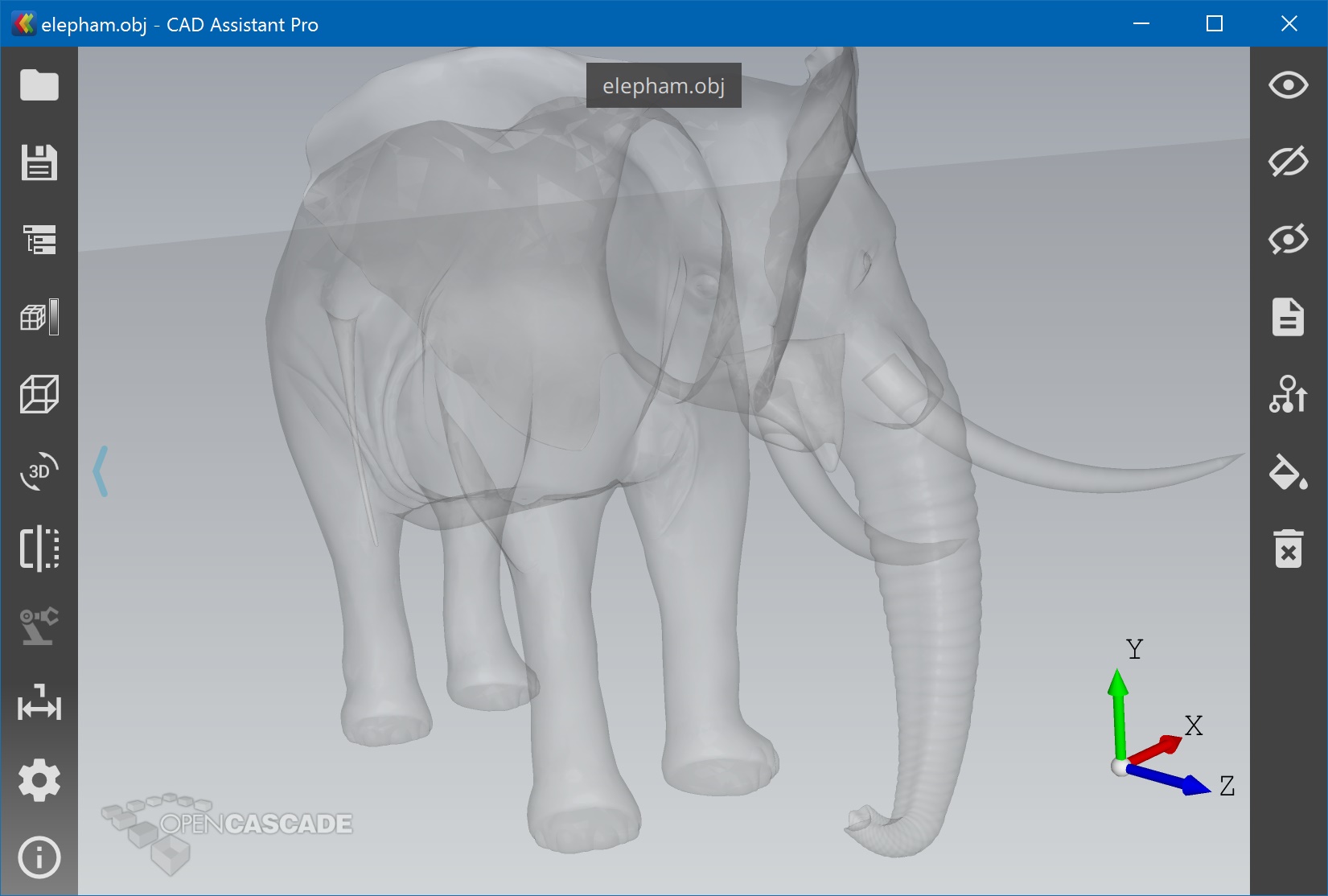This screenshot has width=1328, height=896.
Task: Open settings via gear icon
Action: tap(39, 780)
